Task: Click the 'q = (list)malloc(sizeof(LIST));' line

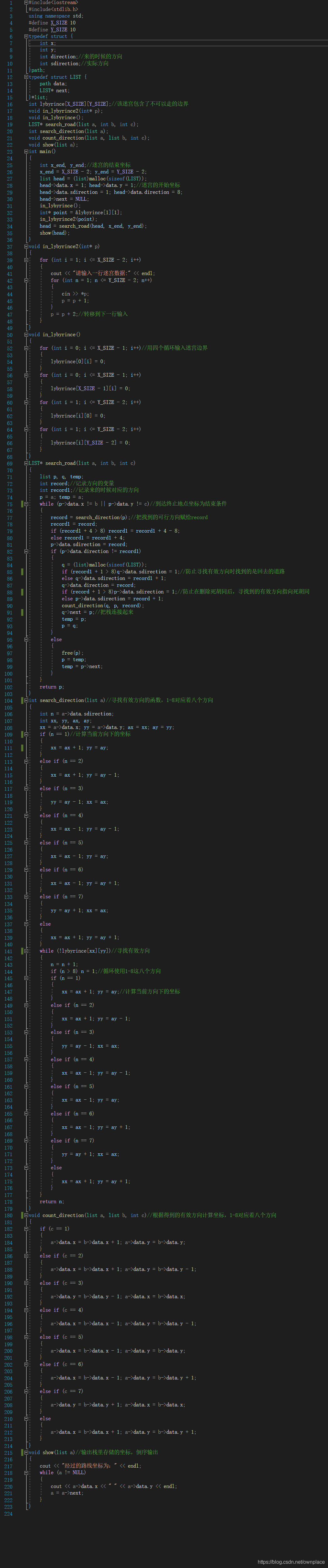Action: (x=104, y=565)
